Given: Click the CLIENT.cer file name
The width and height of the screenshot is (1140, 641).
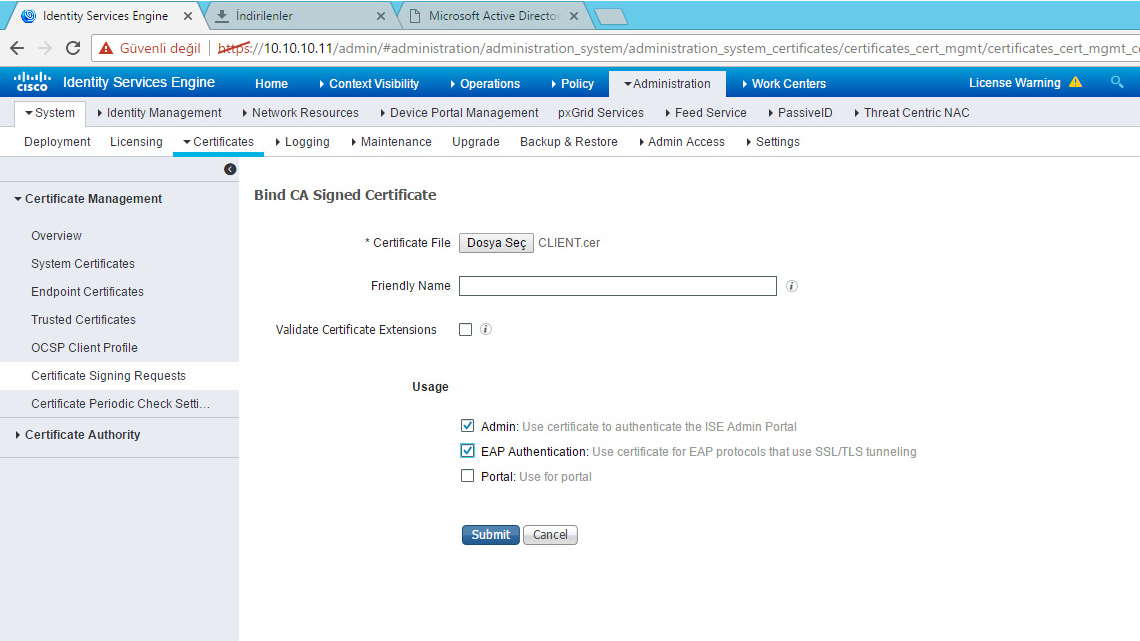Looking at the screenshot, I should coord(569,243).
